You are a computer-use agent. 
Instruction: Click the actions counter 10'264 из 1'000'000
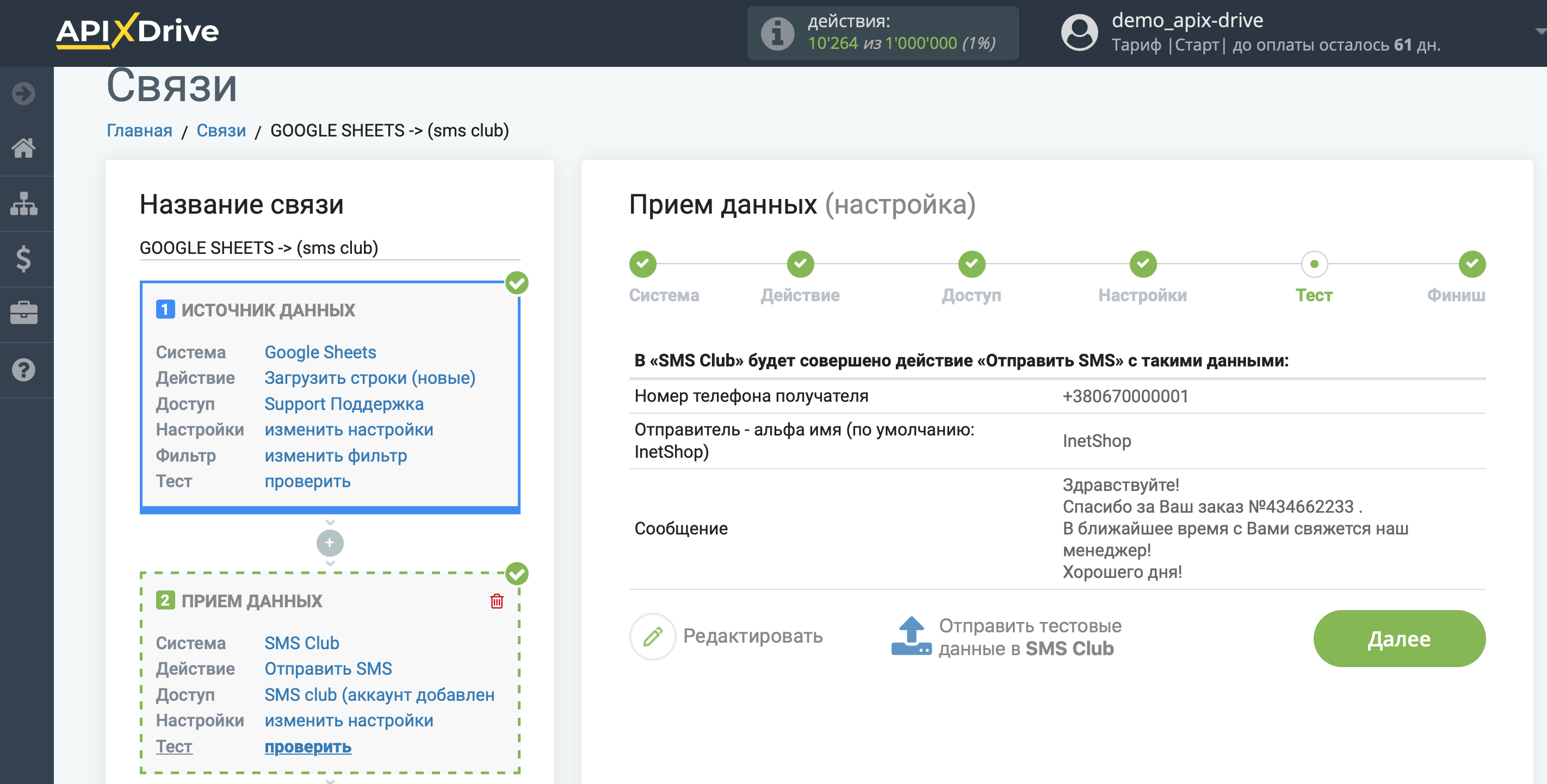click(901, 43)
